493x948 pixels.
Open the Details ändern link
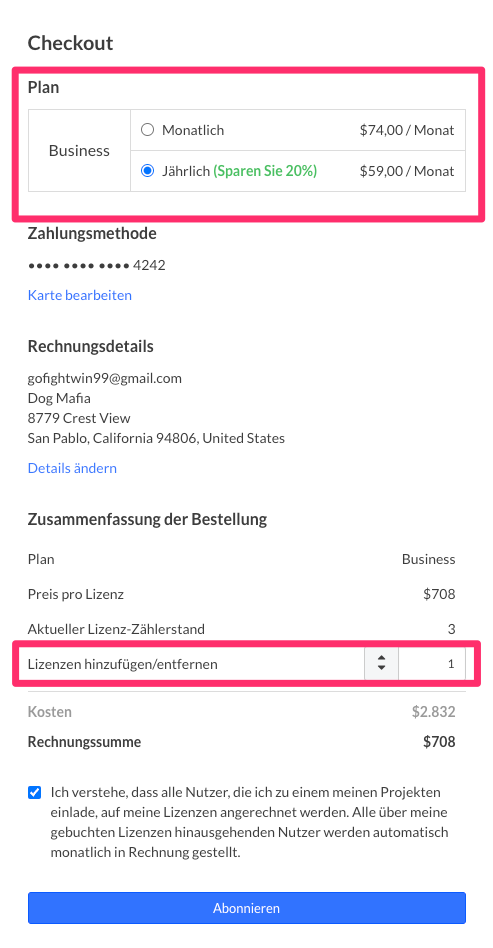[x=72, y=468]
